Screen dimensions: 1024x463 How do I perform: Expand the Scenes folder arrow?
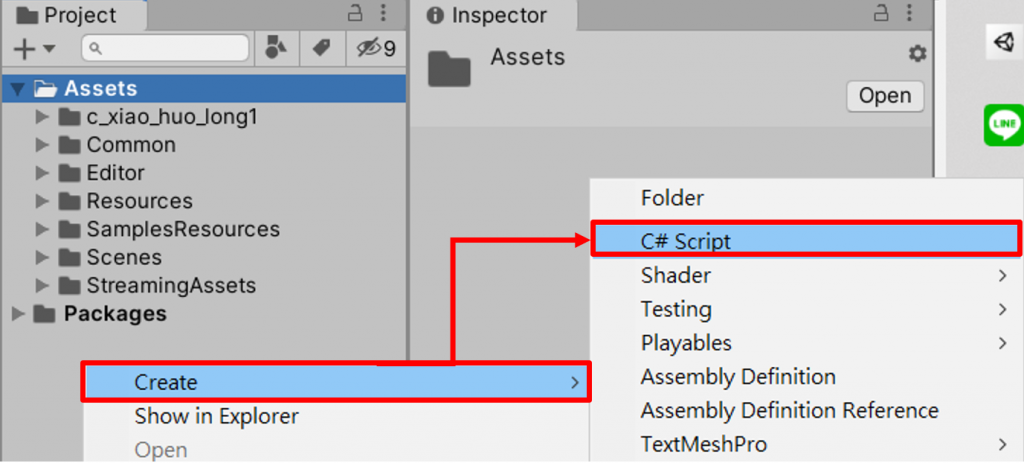click(42, 258)
